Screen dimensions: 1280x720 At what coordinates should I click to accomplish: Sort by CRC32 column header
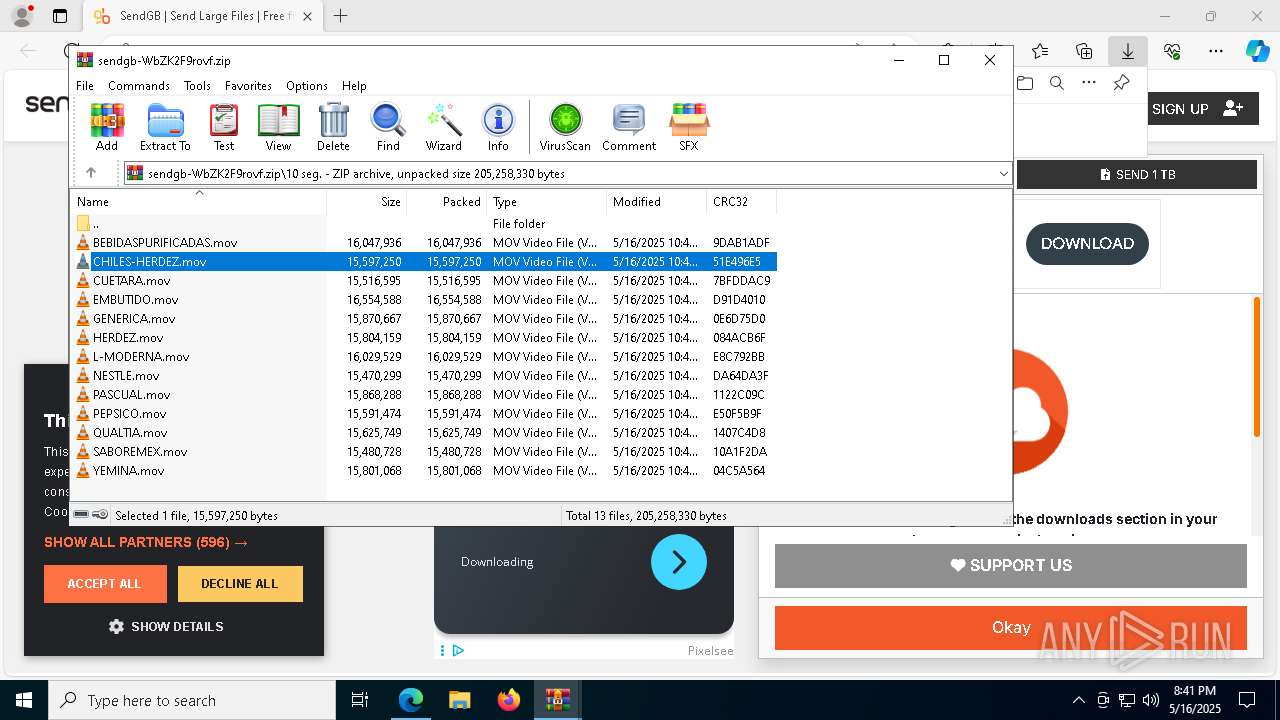[741, 202]
